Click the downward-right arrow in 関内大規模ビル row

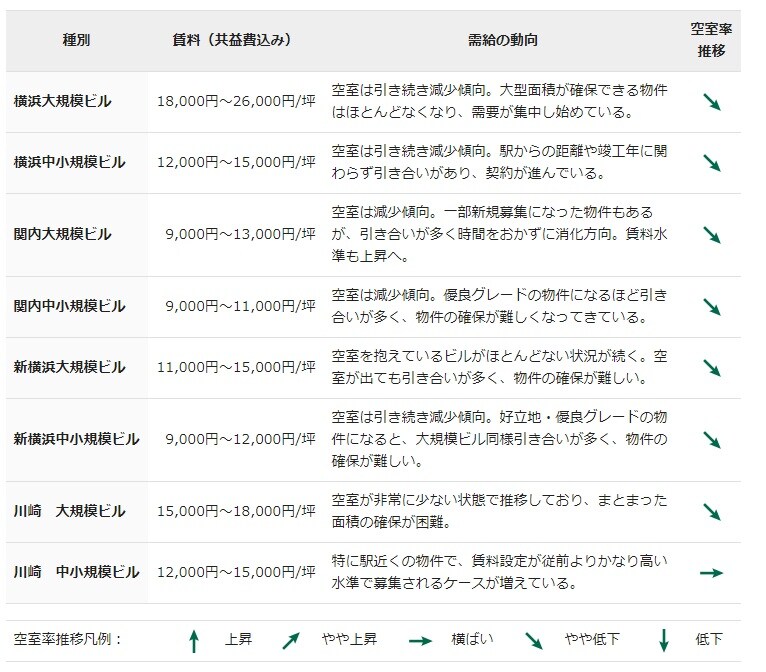tap(711, 235)
